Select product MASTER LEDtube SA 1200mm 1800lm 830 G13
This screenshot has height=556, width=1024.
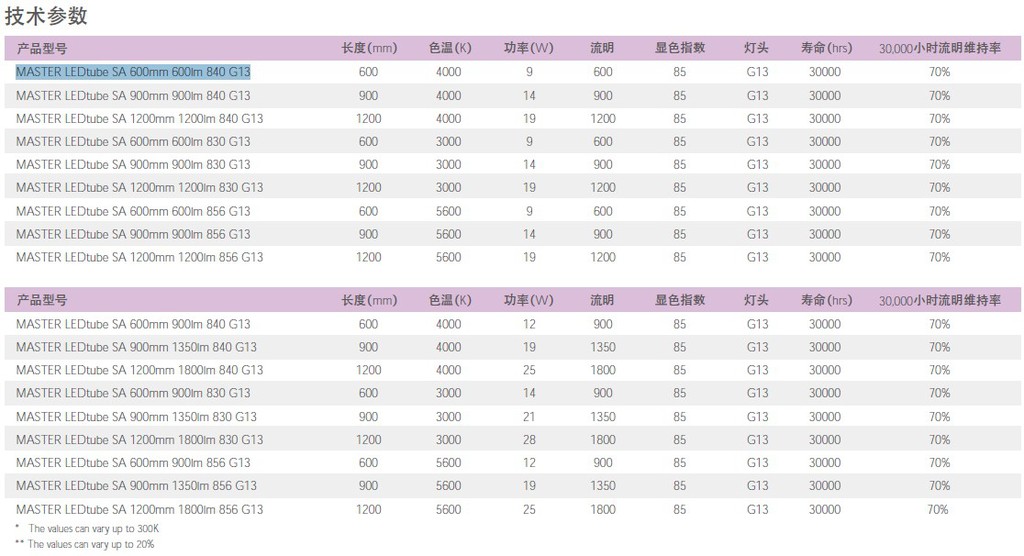[x=139, y=440]
